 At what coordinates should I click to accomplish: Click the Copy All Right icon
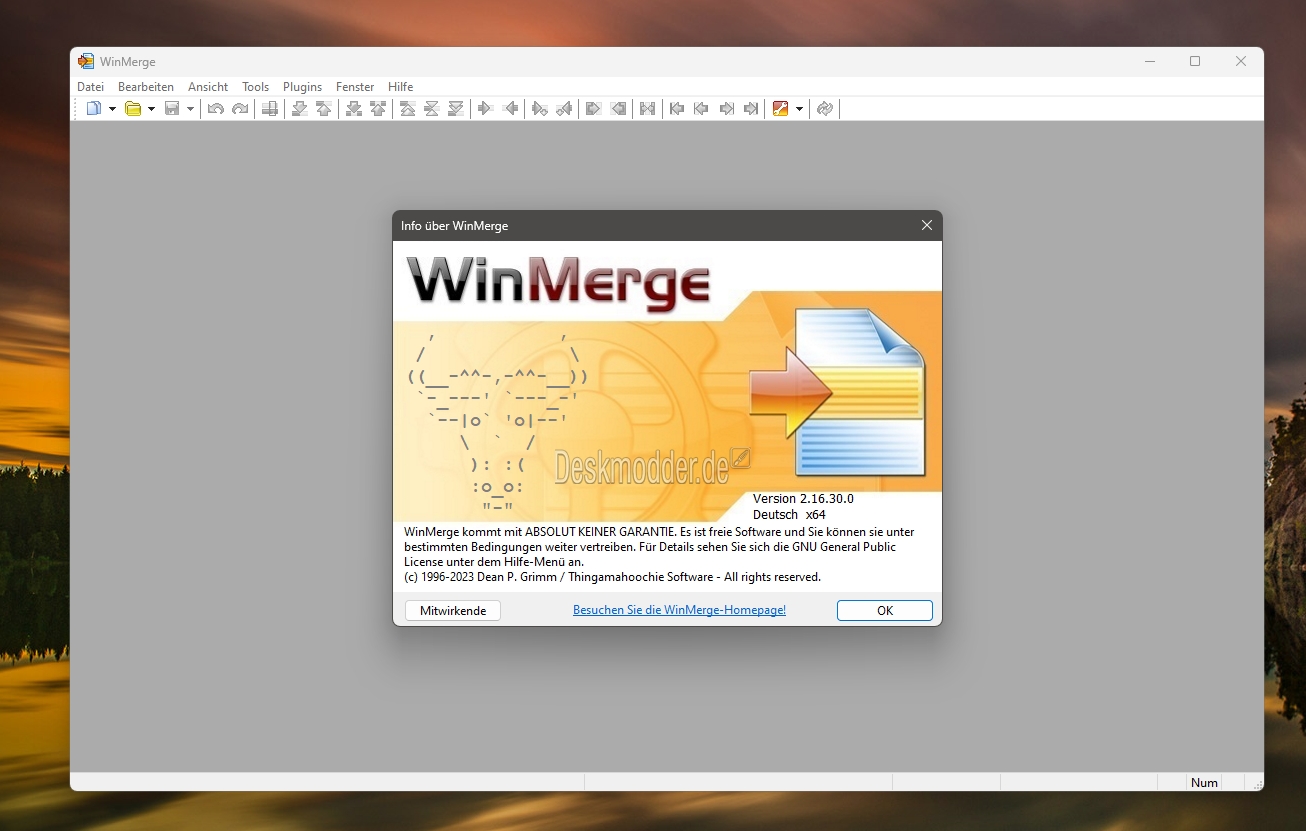click(x=593, y=108)
